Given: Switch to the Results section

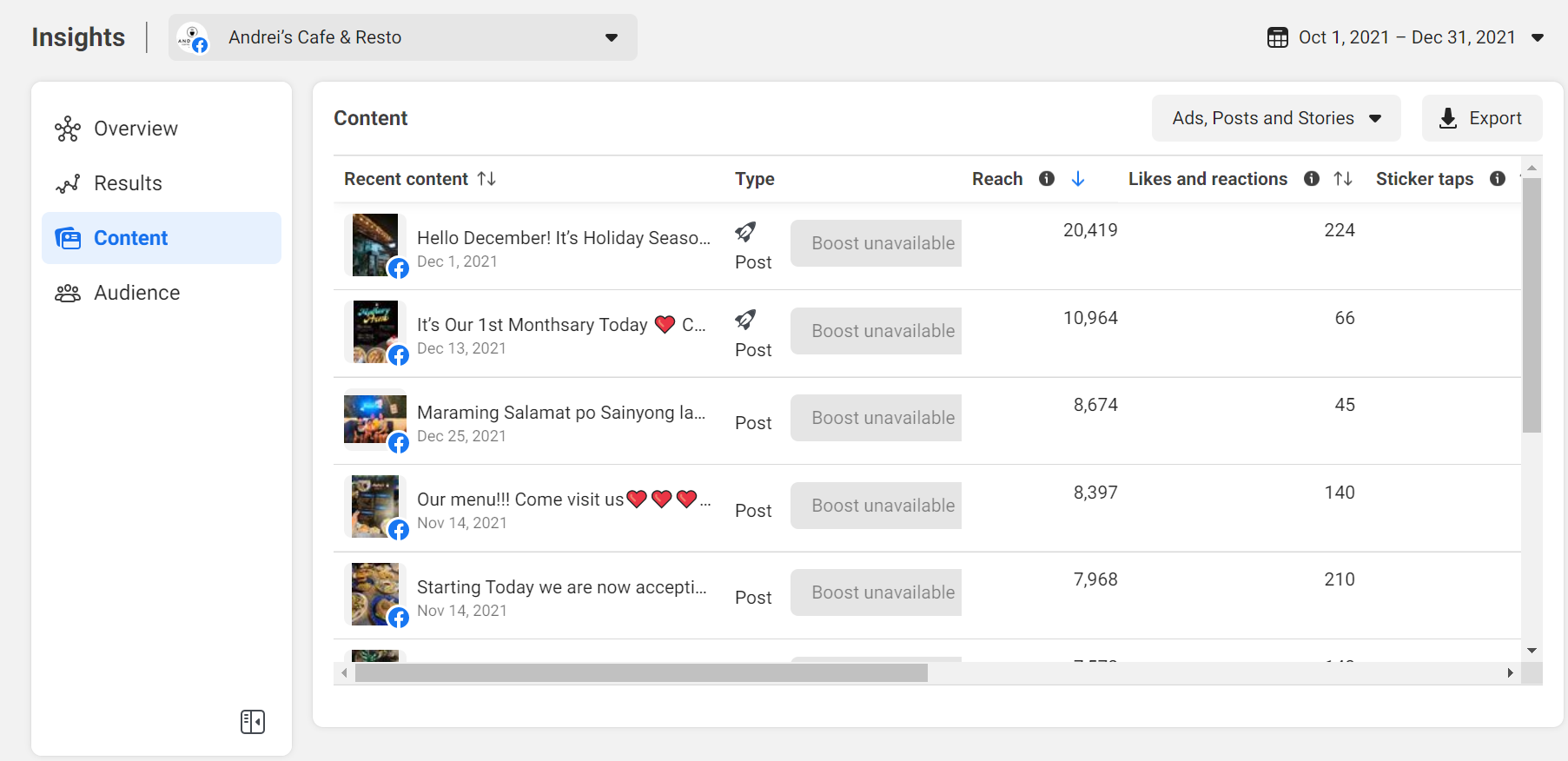Looking at the screenshot, I should coord(128,183).
